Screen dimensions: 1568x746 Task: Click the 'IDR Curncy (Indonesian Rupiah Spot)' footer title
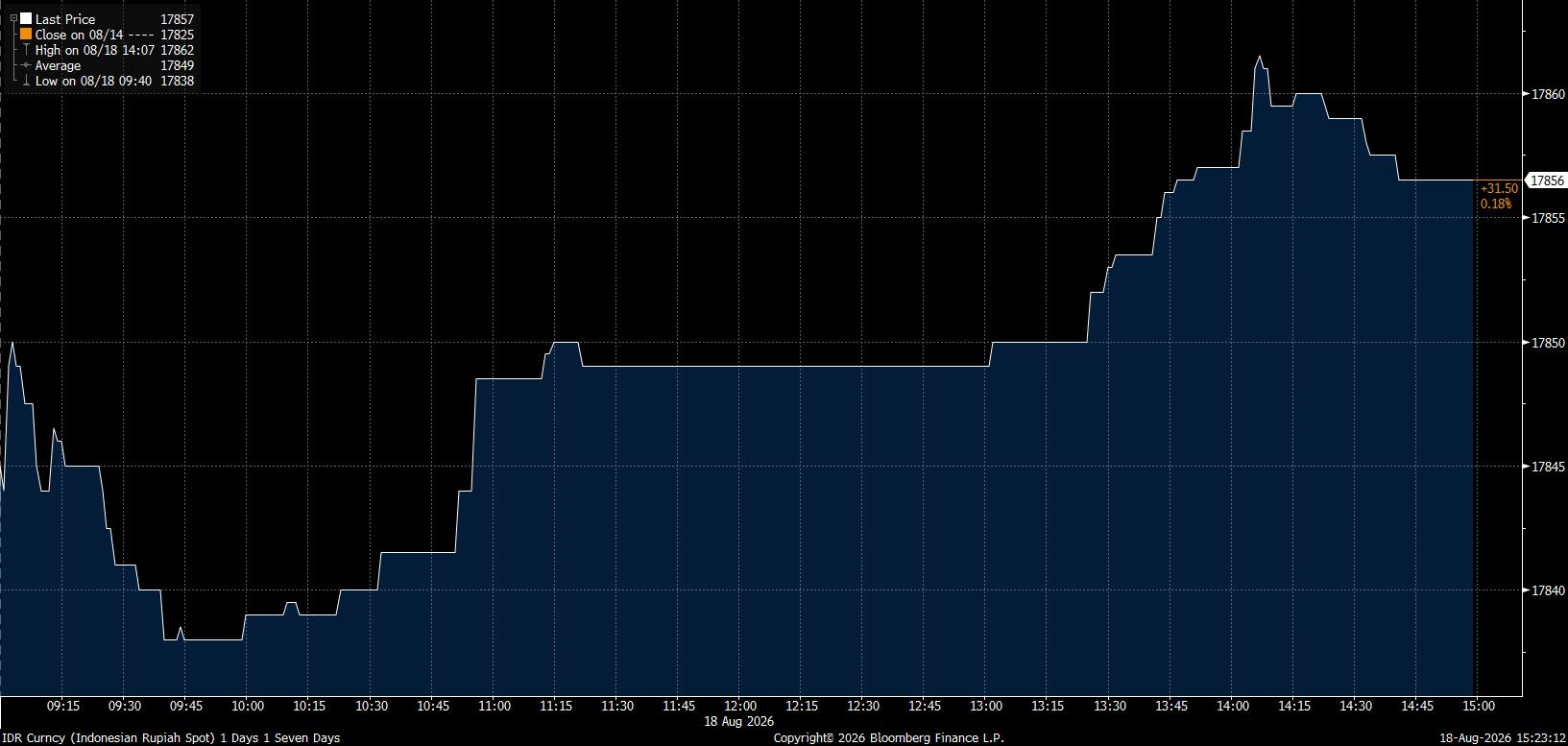coord(109,738)
